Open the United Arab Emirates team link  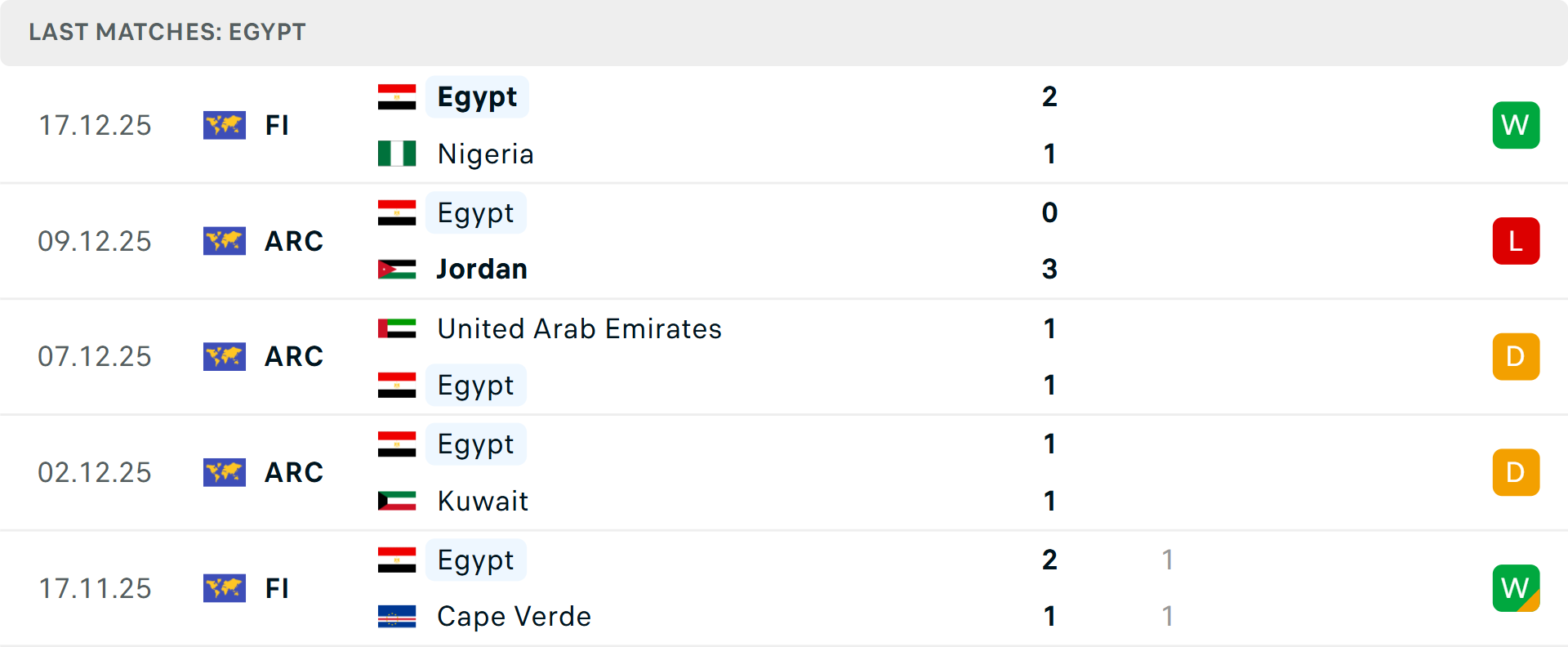click(x=579, y=328)
